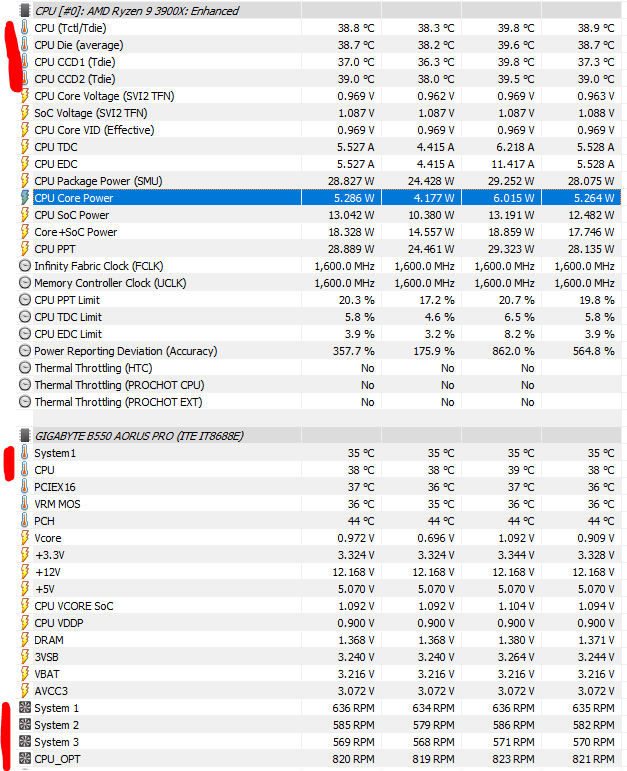Click the 39.8 °C CPU CCD1 value
The height and width of the screenshot is (771, 627).
coord(516,62)
